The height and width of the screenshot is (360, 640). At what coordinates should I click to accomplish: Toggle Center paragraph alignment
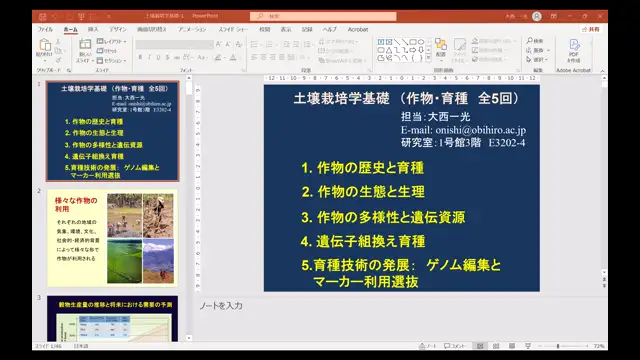(x=263, y=58)
